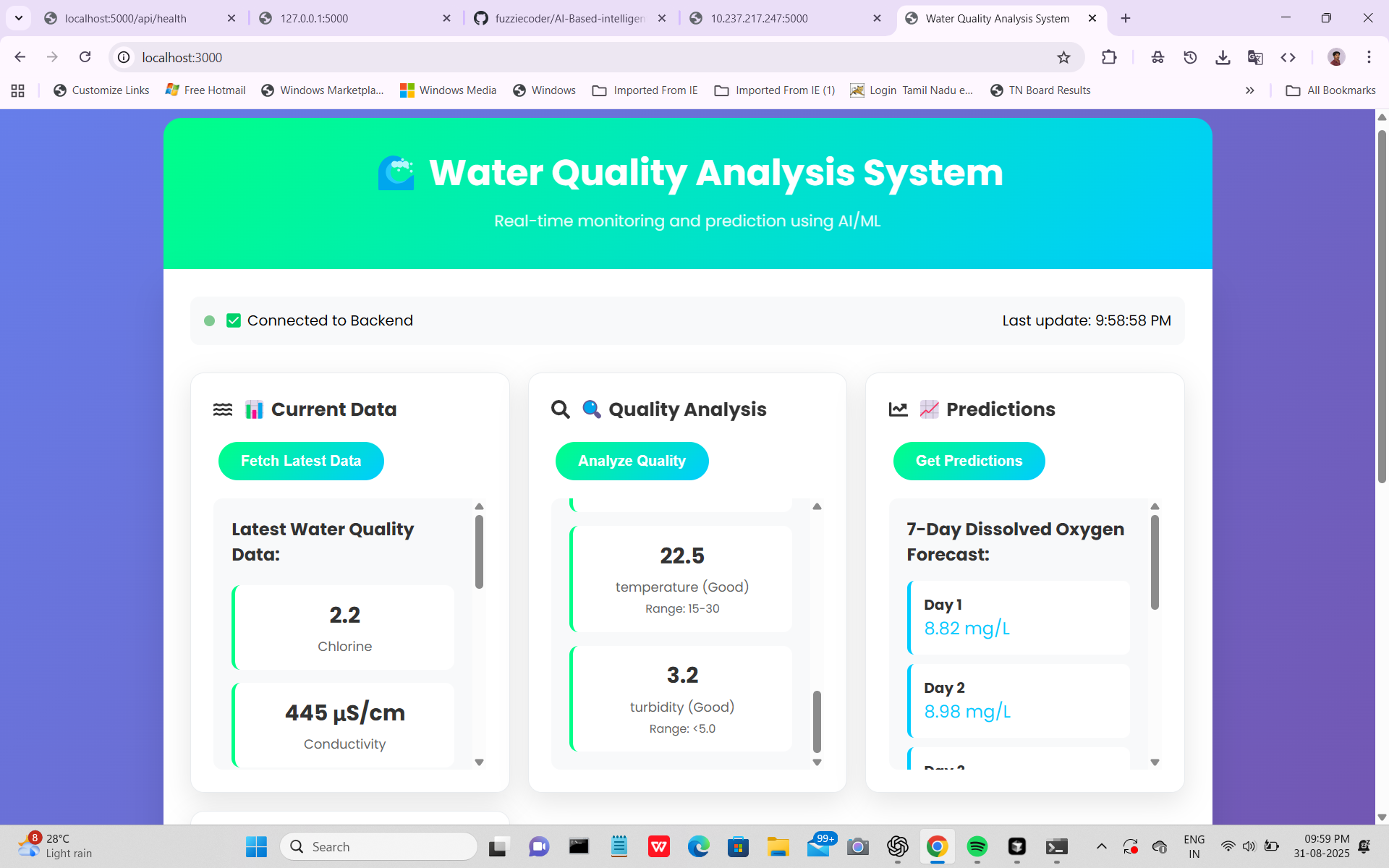1389x868 pixels.
Task: Click the Fetch Latest Data button
Action: pos(301,461)
